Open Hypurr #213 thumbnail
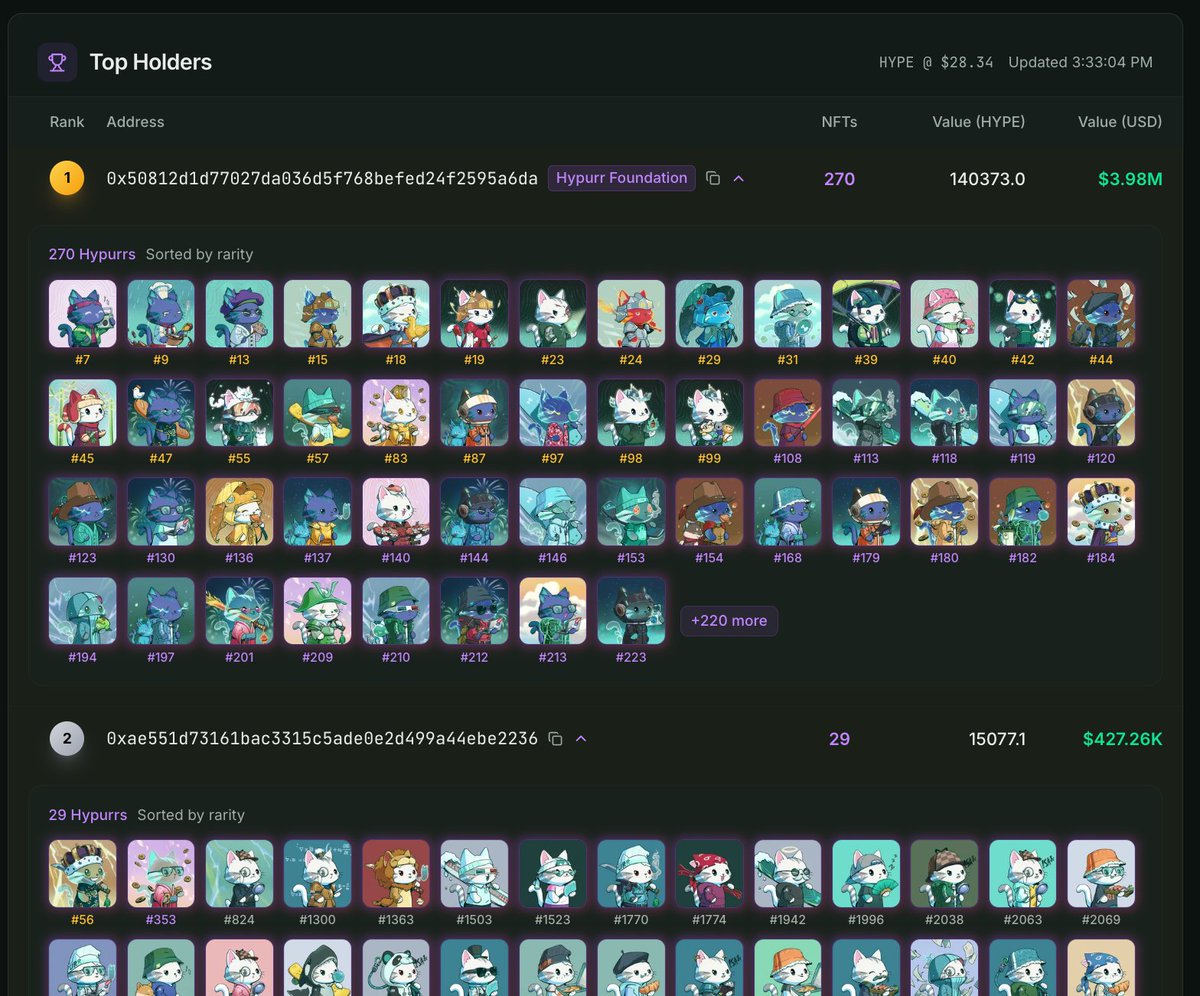Image resolution: width=1200 pixels, height=996 pixels. tap(553, 610)
